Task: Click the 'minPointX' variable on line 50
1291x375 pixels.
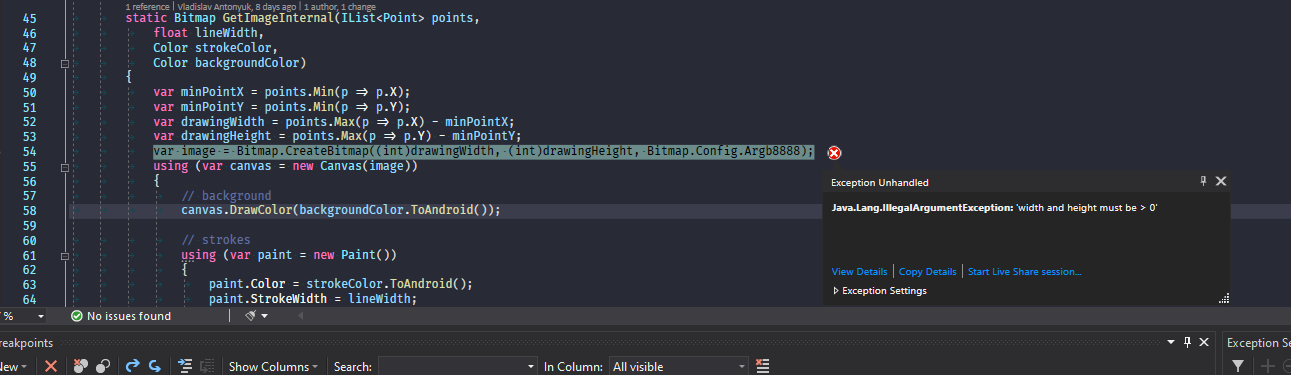Action: coord(212,92)
